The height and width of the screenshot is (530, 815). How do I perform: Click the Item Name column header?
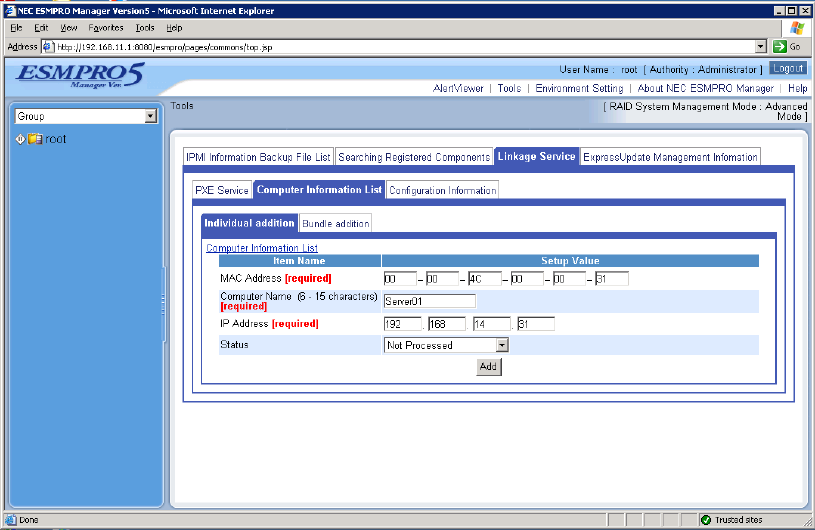click(299, 261)
